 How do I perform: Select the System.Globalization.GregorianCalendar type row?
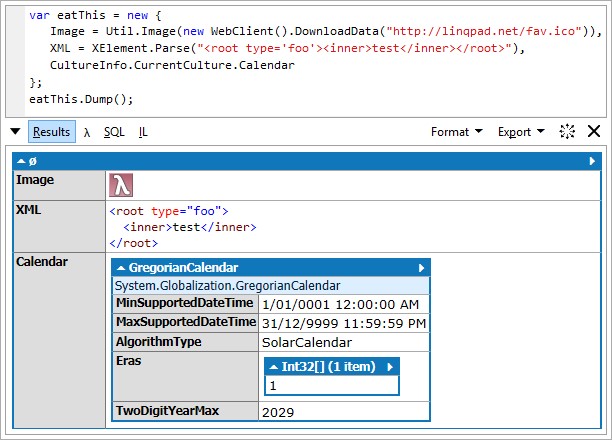[271, 286]
